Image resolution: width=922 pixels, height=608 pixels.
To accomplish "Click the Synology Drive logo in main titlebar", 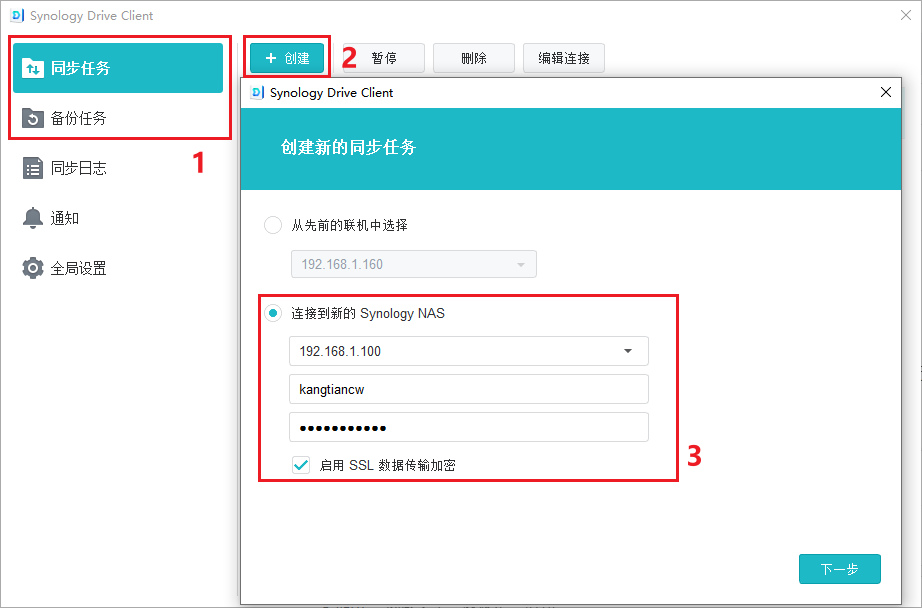I will click(x=16, y=16).
